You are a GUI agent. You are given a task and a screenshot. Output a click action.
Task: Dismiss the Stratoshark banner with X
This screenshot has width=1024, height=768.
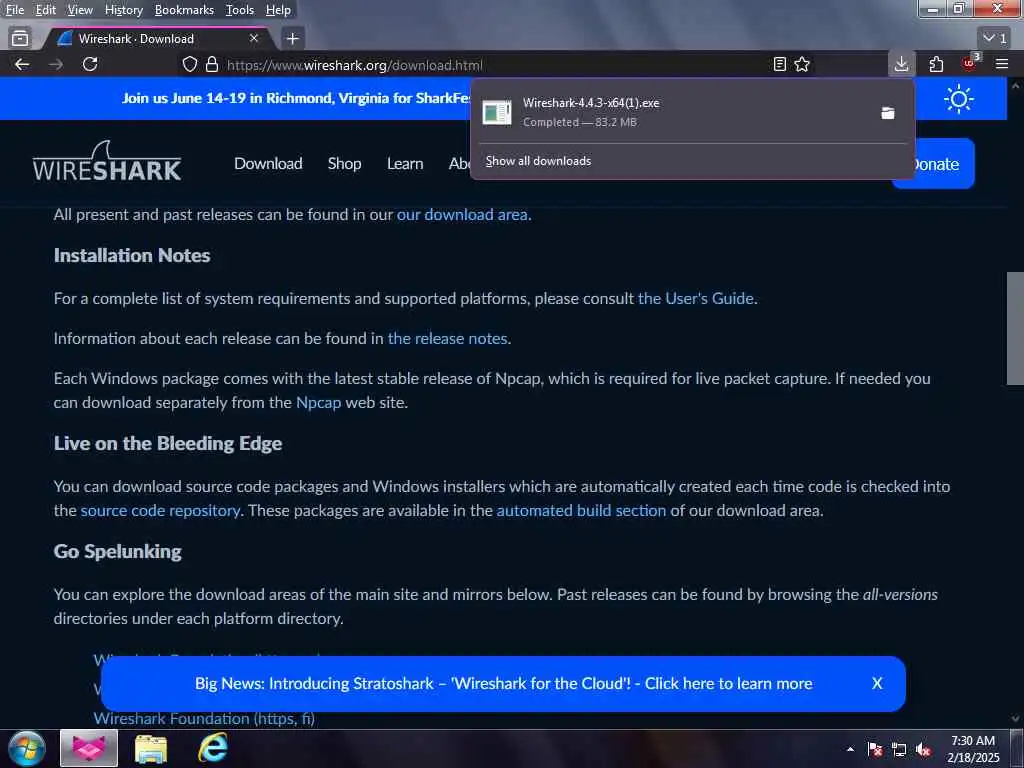point(877,683)
